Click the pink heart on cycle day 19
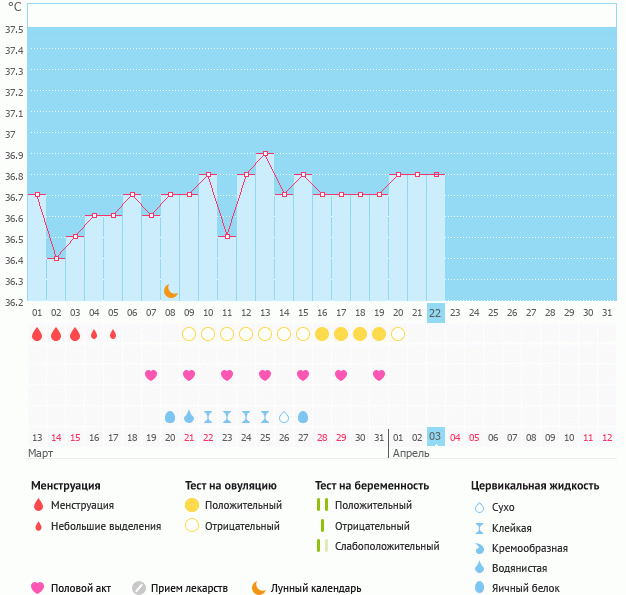The height and width of the screenshot is (595, 626). pos(379,375)
